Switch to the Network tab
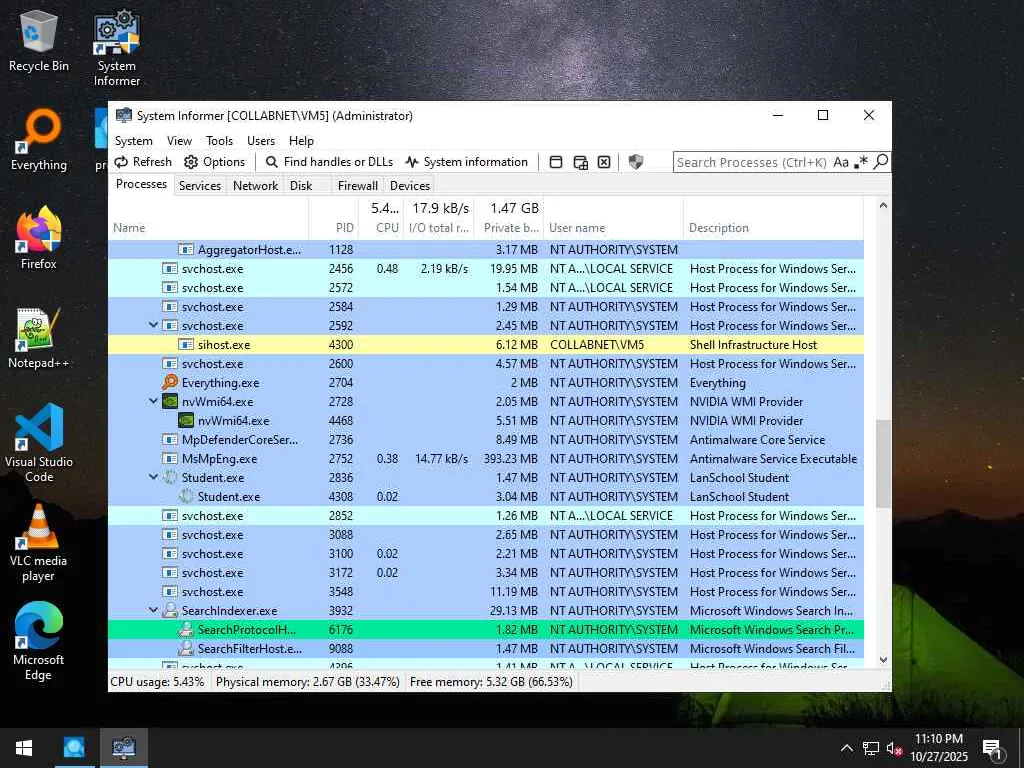Screen dimensions: 1024x768 (x=255, y=185)
